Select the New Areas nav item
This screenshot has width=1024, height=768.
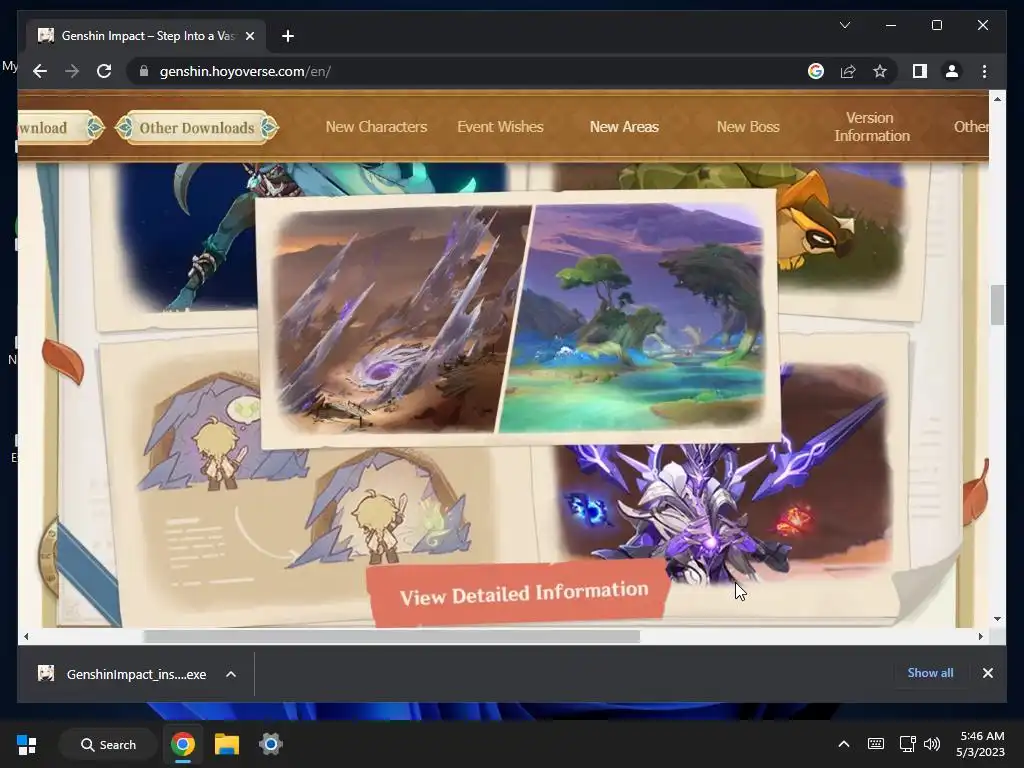pos(624,127)
